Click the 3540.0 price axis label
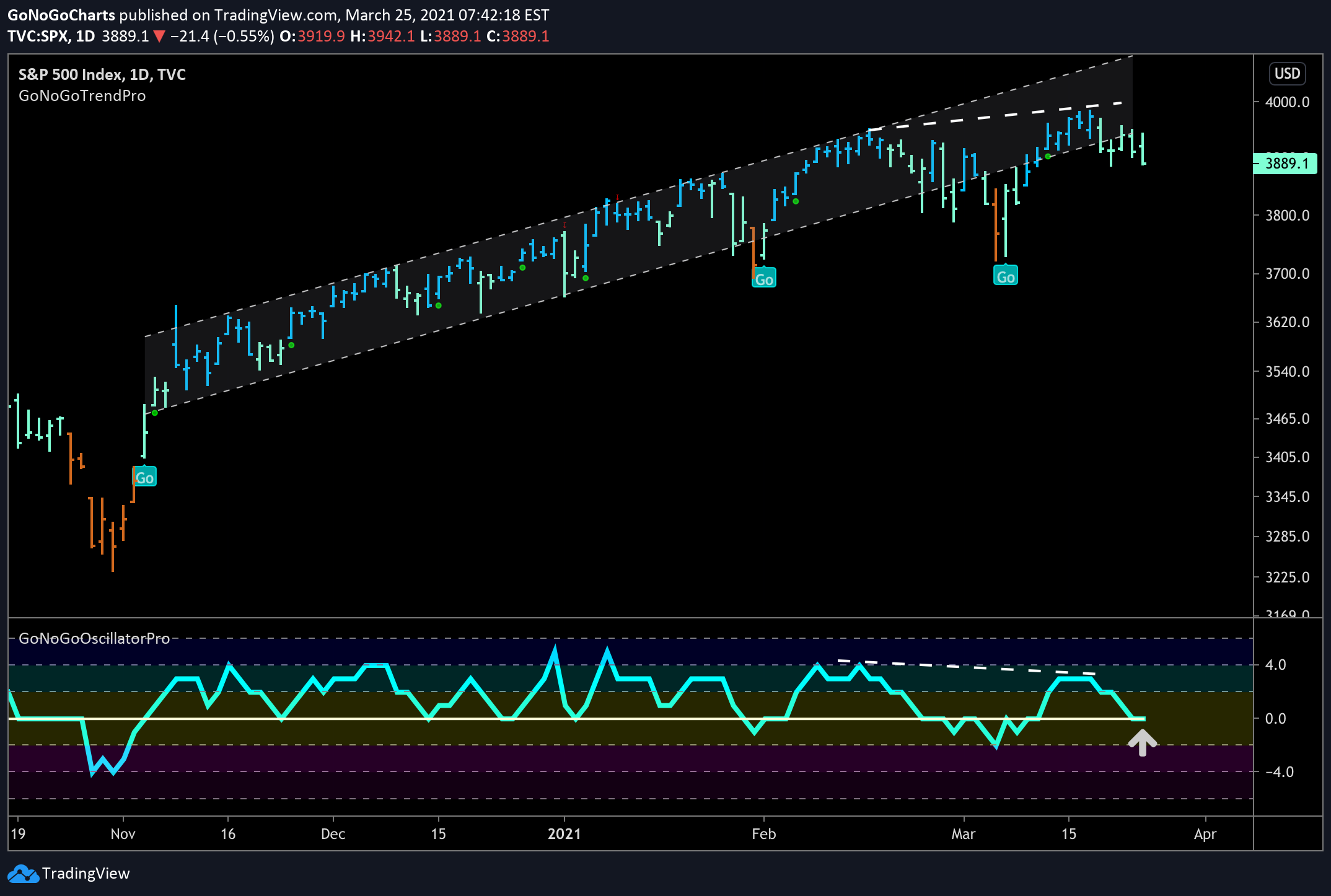 [x=1288, y=372]
